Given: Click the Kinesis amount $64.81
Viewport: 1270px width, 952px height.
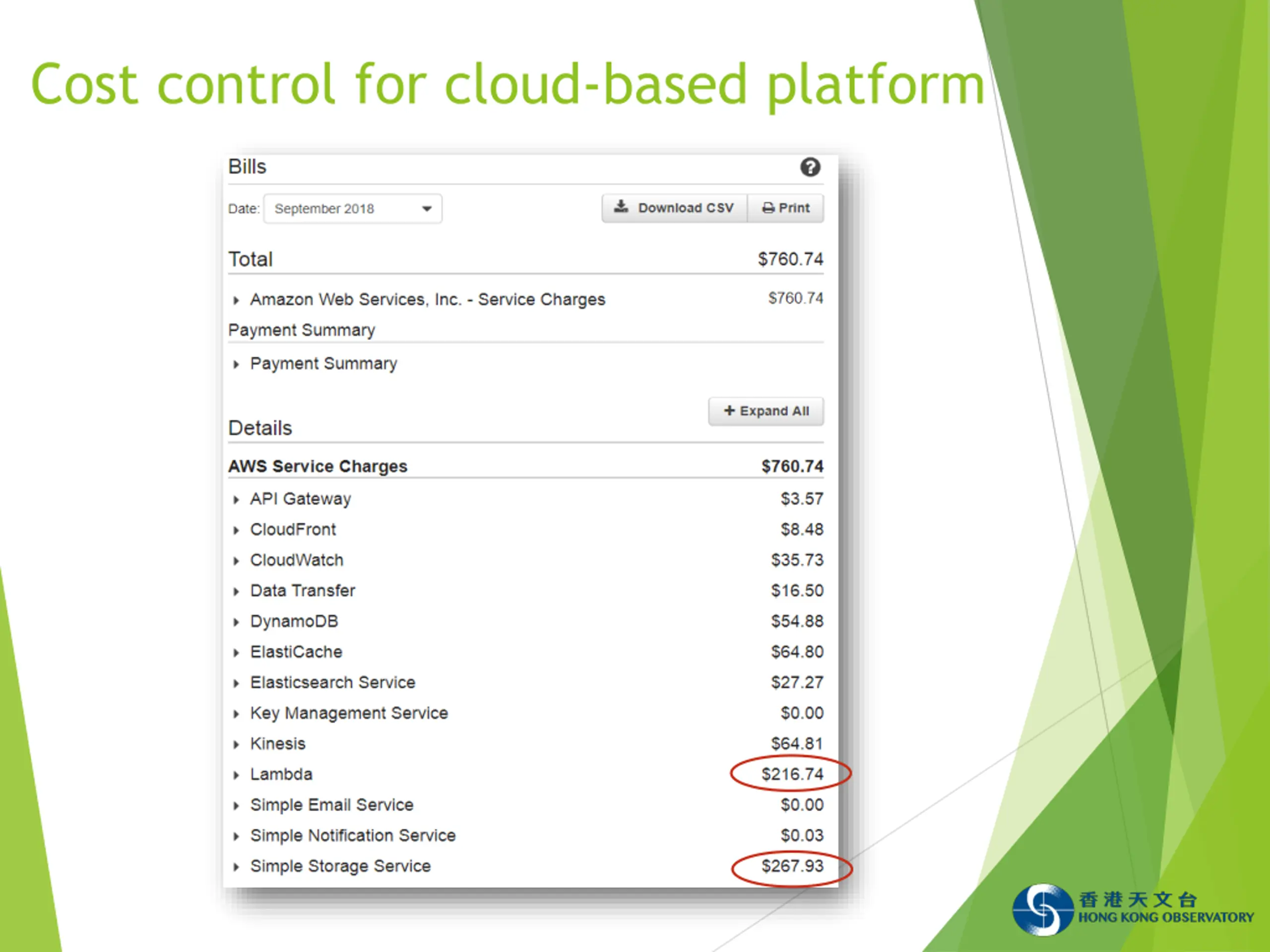Looking at the screenshot, I should pos(797,744).
